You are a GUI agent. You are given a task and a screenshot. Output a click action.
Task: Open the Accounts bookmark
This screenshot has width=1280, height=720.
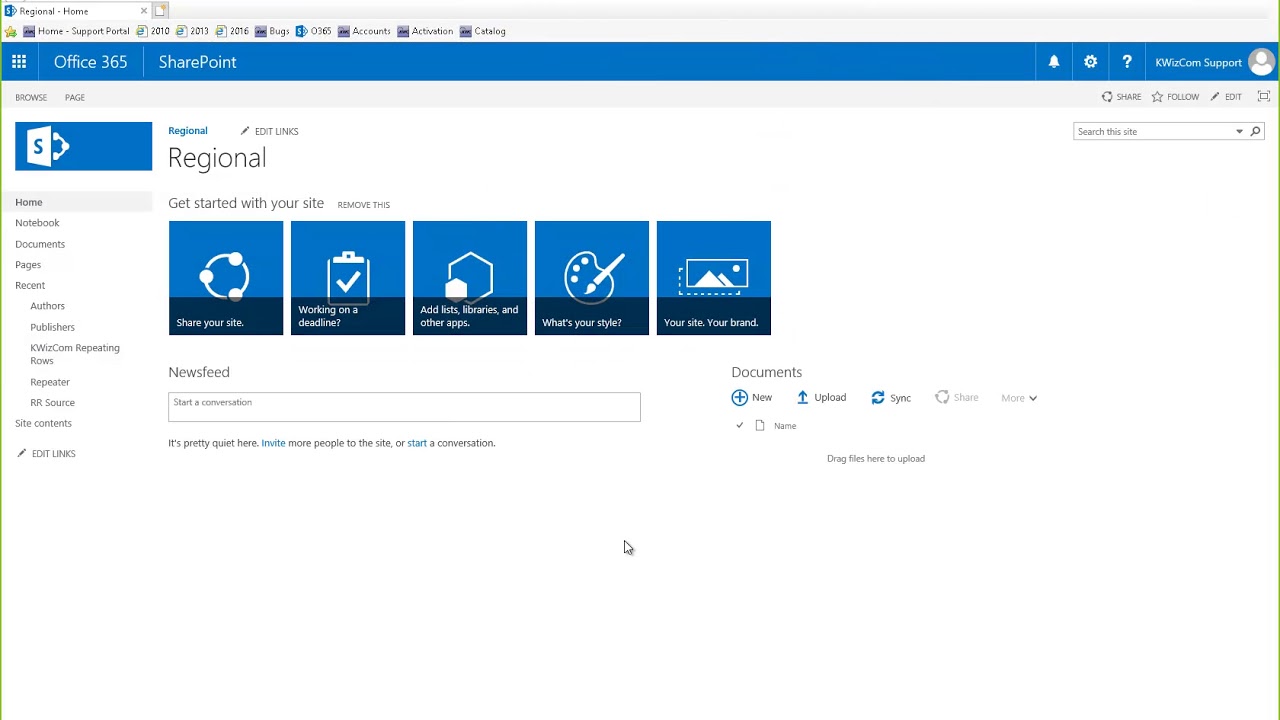point(364,31)
